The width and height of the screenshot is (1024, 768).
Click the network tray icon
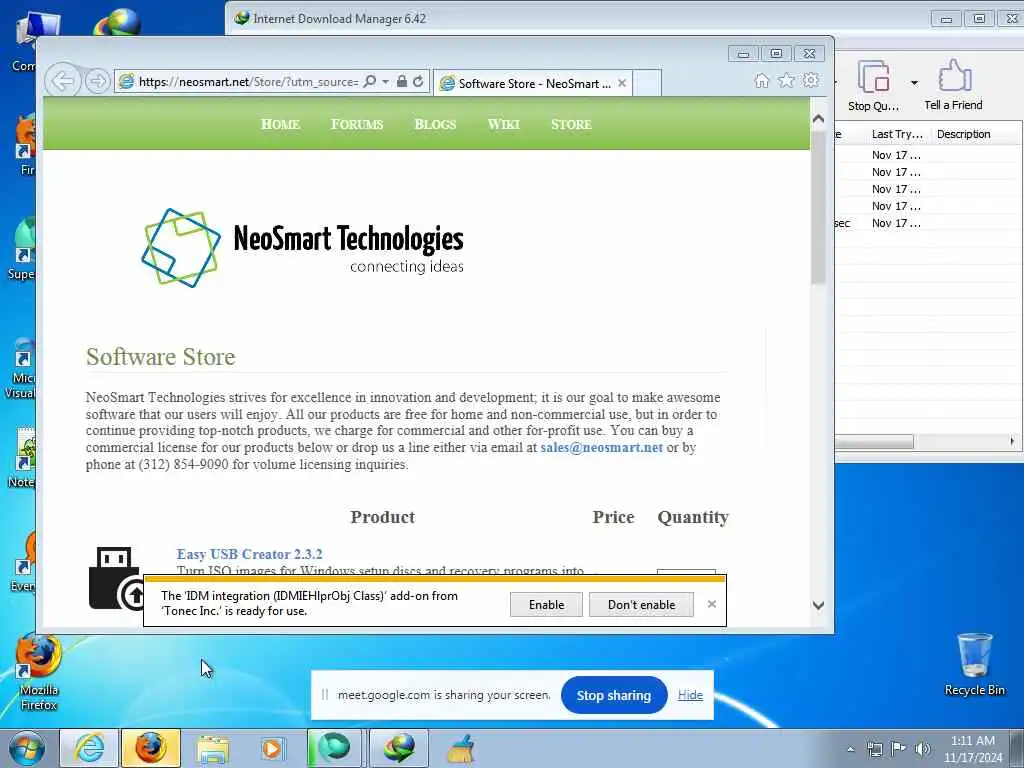click(x=874, y=749)
